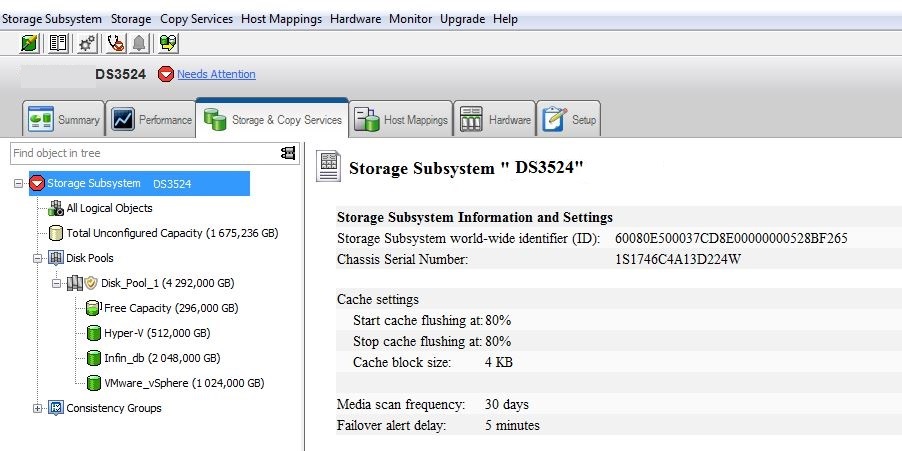Click the gears settings toolbar icon
This screenshot has height=451, width=902.
pyautogui.click(x=87, y=43)
